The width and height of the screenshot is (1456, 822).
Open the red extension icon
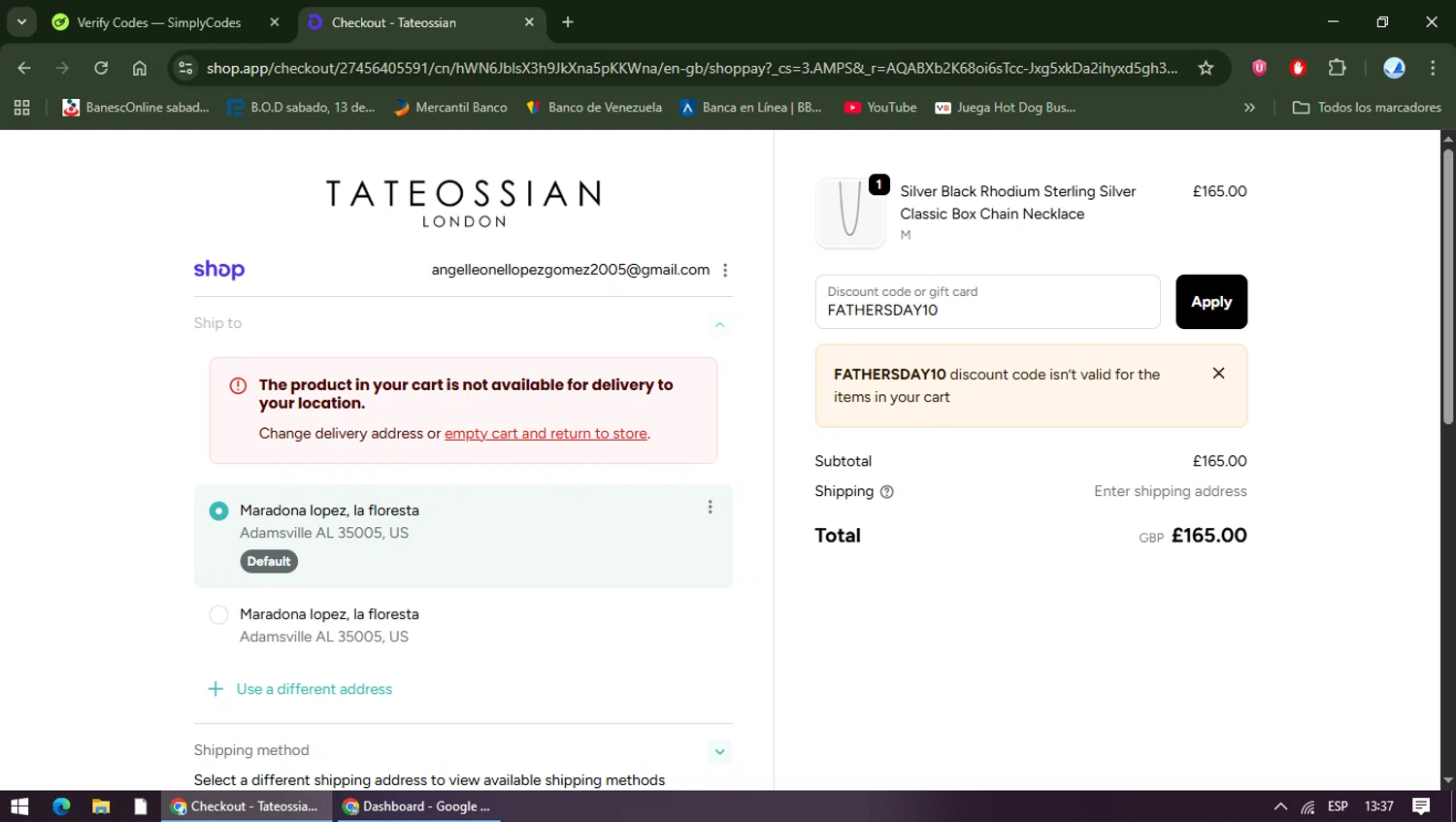[1298, 68]
